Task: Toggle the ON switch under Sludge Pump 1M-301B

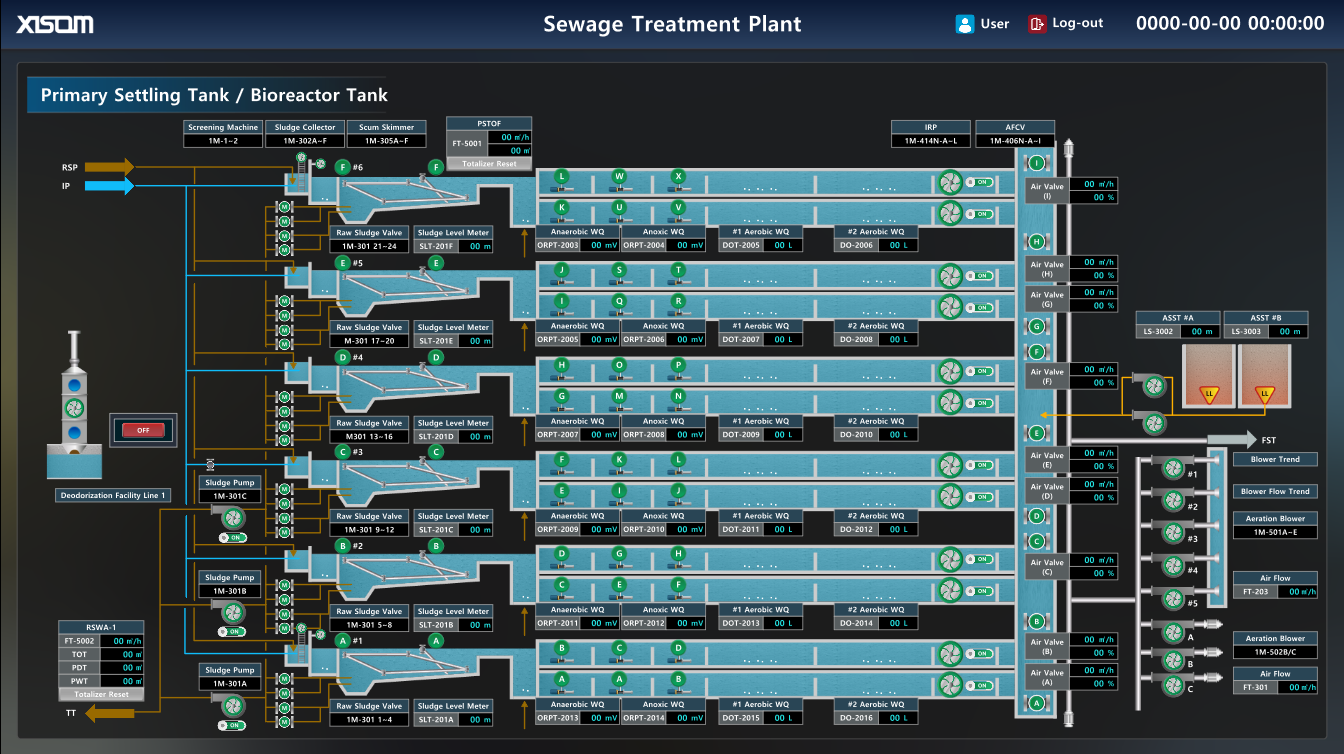Action: [232, 631]
